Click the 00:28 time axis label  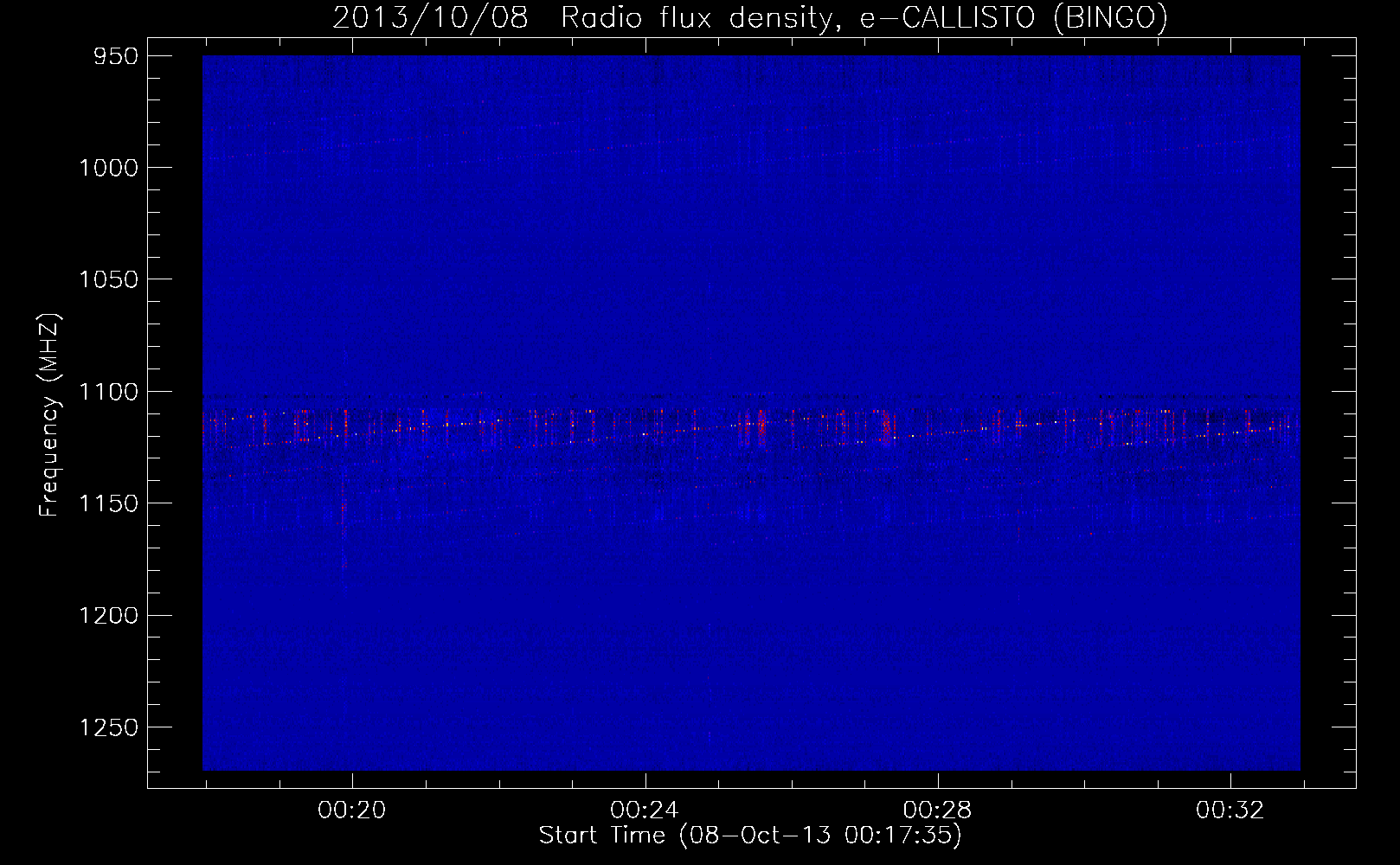point(937,811)
